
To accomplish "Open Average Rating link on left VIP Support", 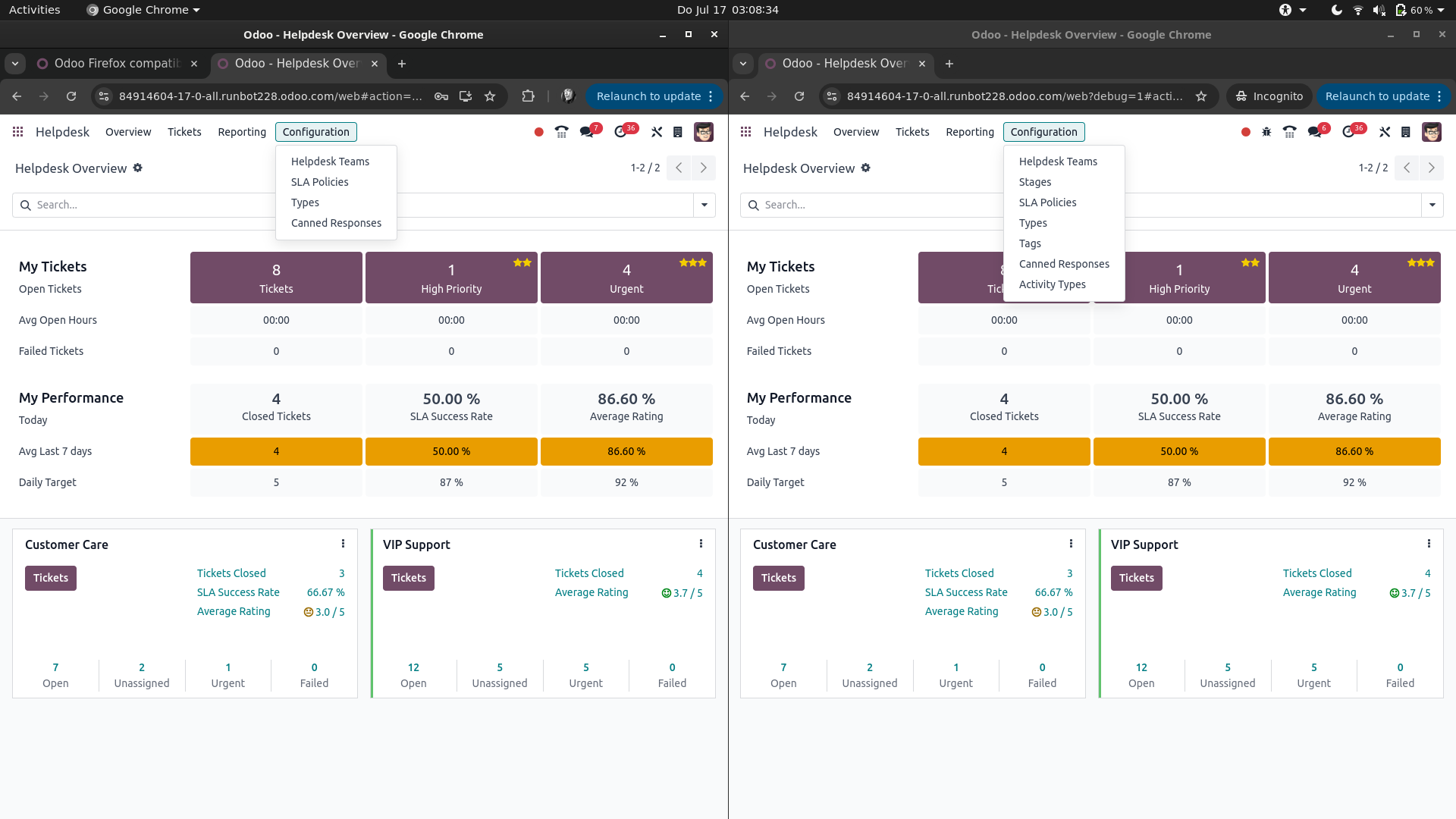I will point(591,592).
